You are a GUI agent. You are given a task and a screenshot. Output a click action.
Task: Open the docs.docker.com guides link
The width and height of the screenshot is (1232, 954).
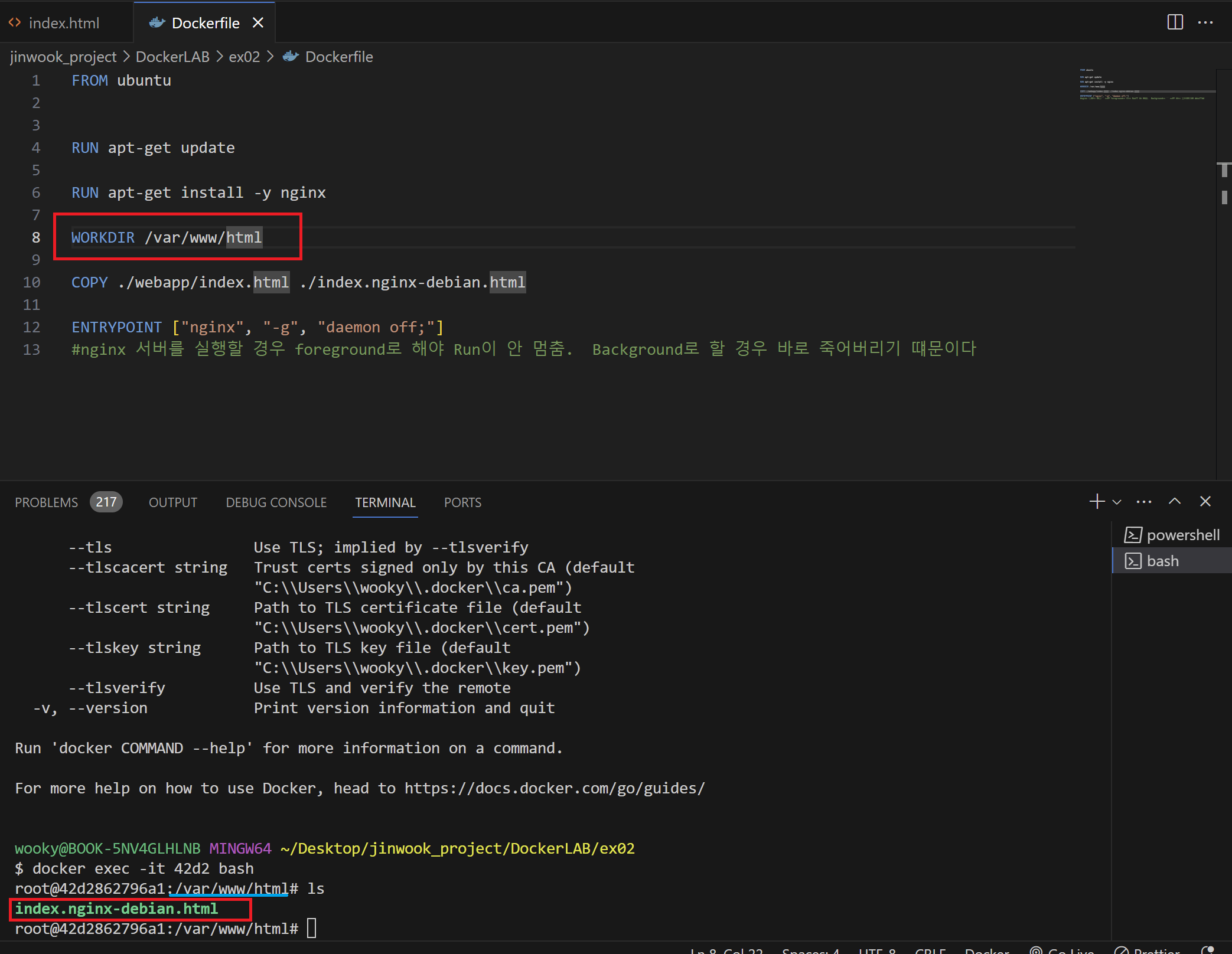554,788
